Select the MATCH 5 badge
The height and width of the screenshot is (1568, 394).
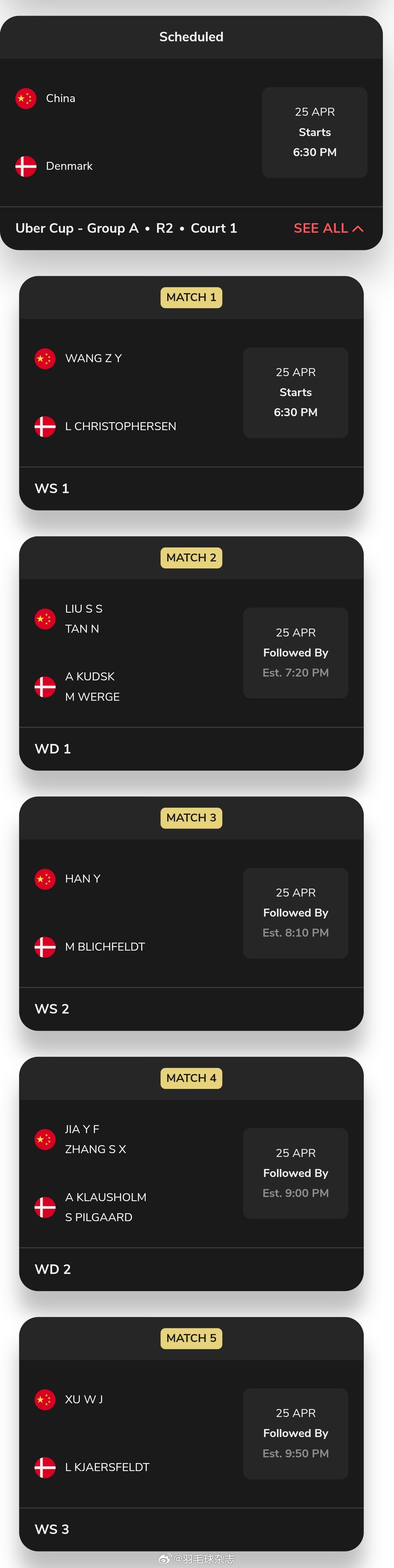(191, 1338)
